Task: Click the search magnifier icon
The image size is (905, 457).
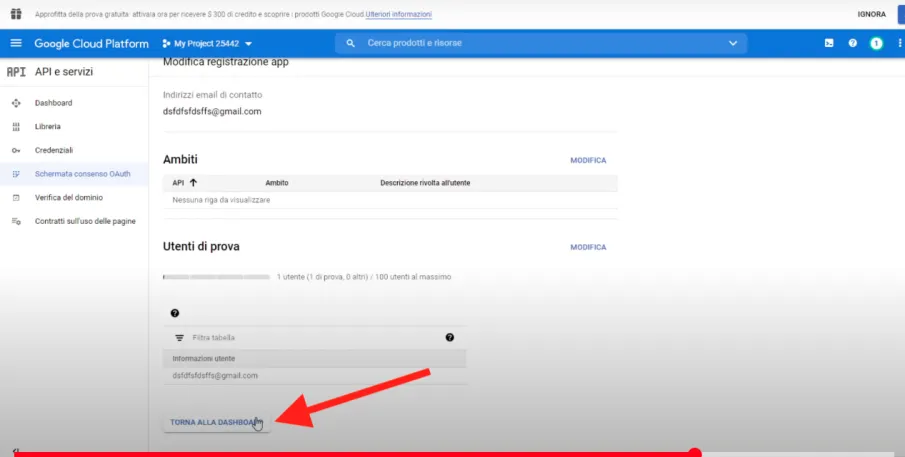Action: pos(350,43)
